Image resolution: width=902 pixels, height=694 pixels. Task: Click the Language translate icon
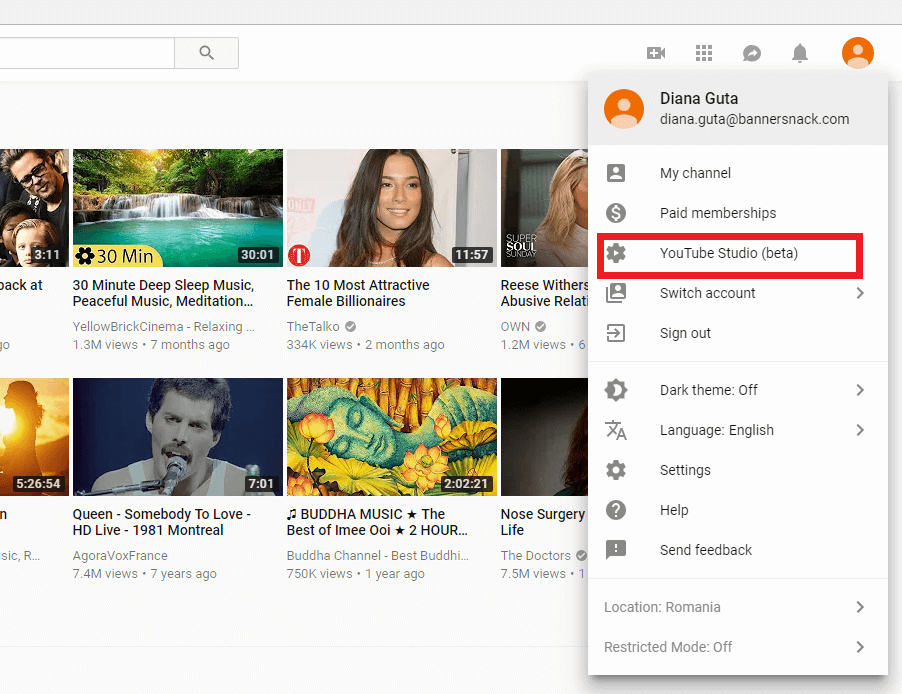click(616, 430)
